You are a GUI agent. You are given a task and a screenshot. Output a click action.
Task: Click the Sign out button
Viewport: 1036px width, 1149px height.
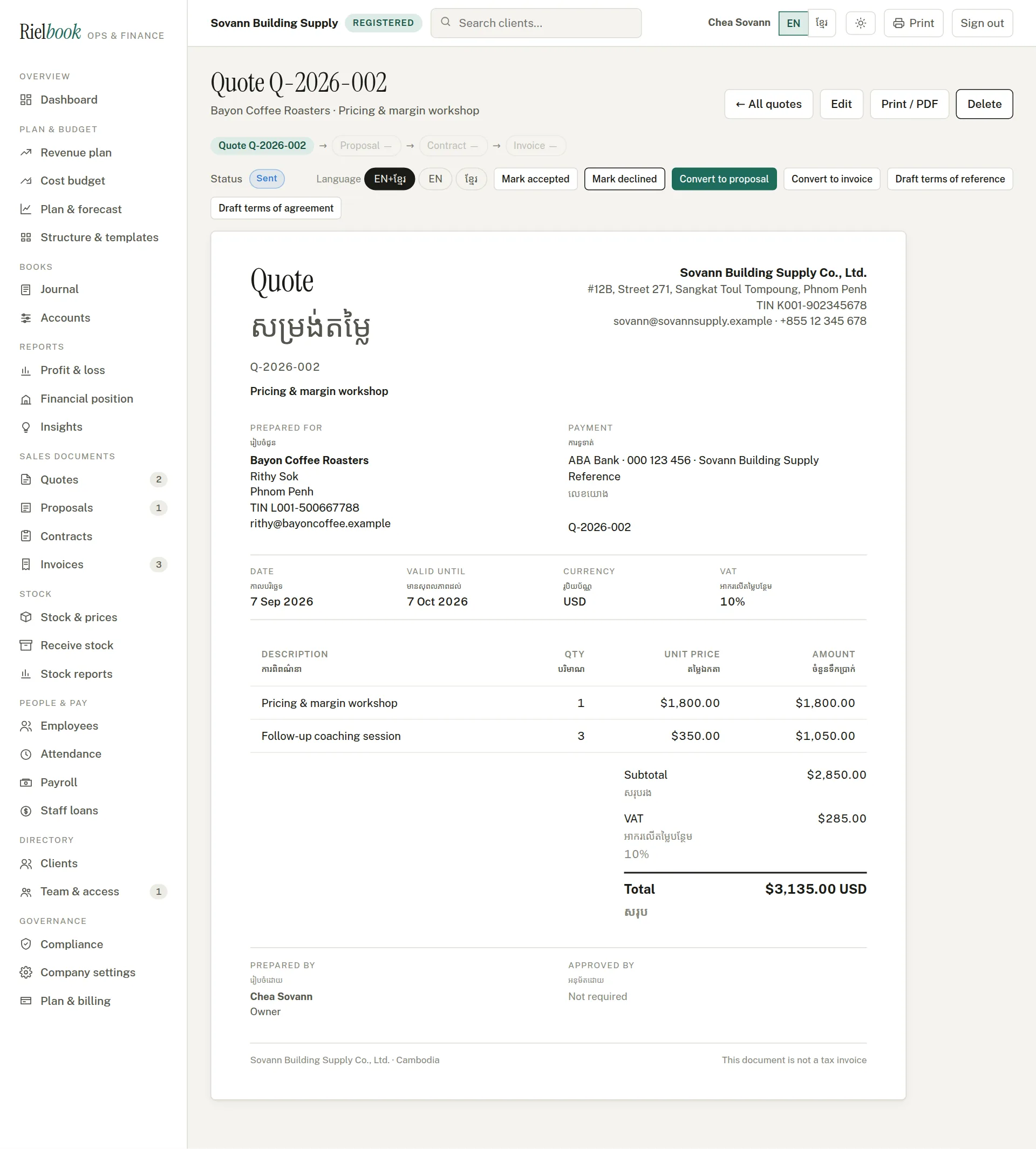pyautogui.click(x=982, y=23)
